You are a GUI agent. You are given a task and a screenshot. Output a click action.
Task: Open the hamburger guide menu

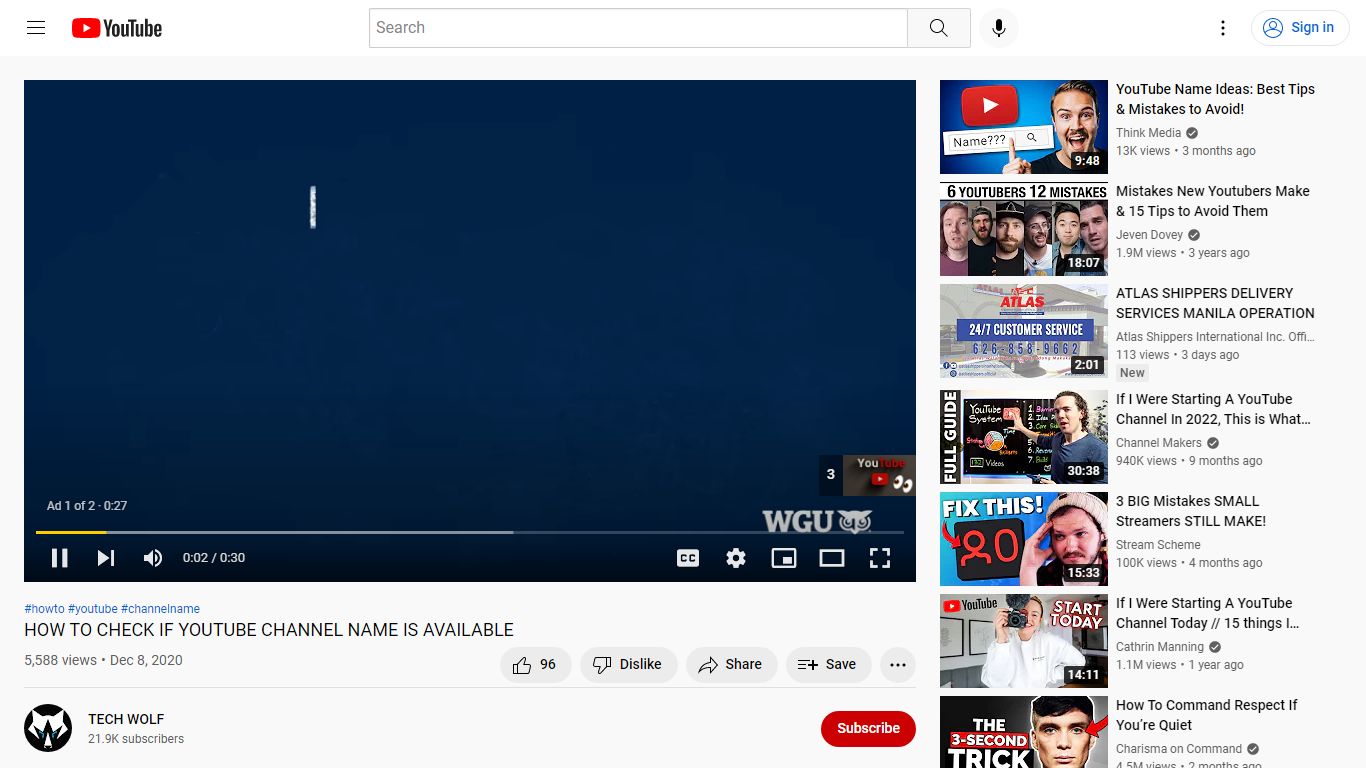[x=36, y=28]
